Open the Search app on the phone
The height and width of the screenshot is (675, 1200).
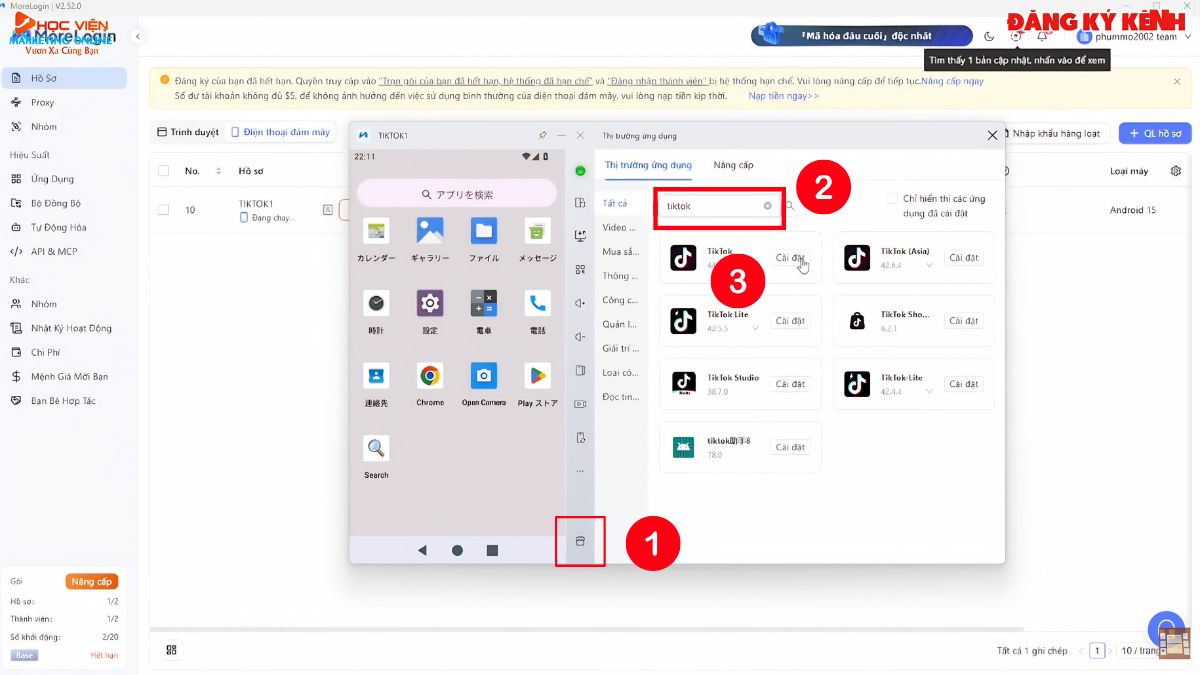[376, 448]
